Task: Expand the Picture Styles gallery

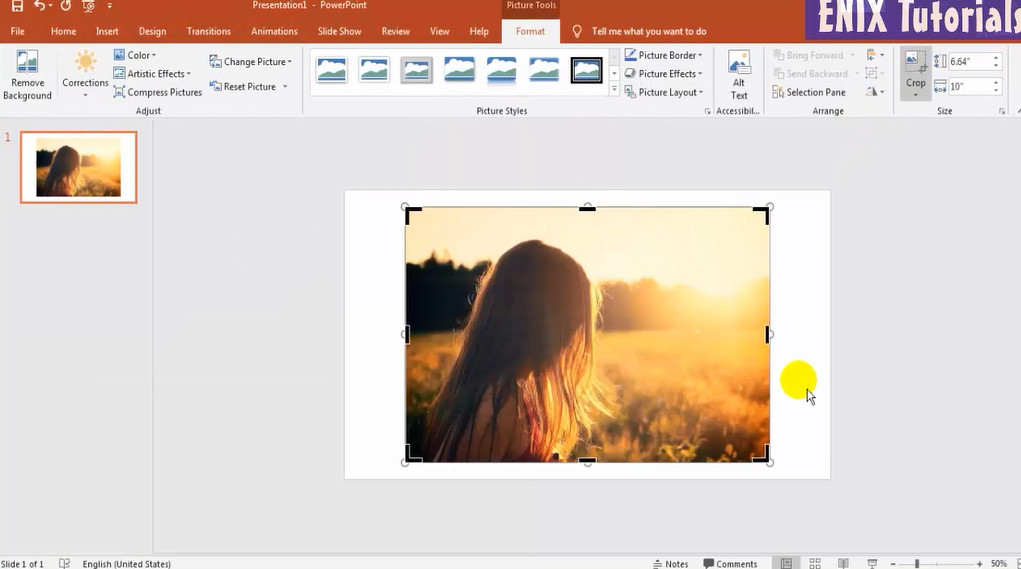Action: click(x=614, y=90)
